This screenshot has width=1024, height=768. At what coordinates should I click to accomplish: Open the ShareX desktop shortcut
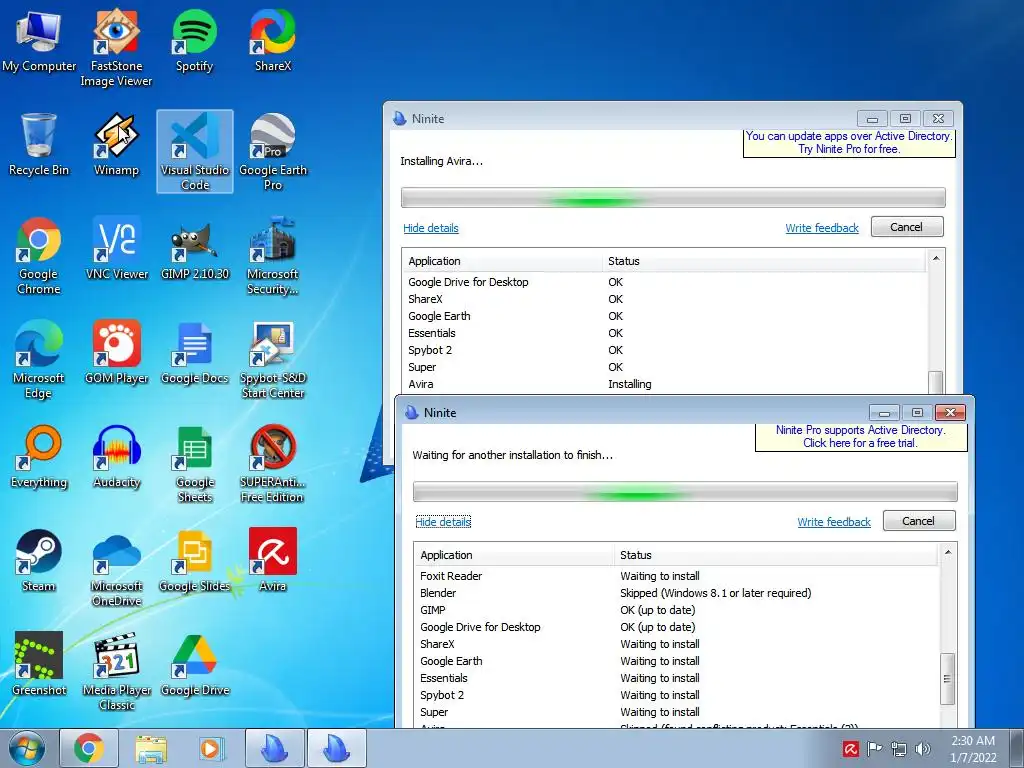(x=273, y=41)
